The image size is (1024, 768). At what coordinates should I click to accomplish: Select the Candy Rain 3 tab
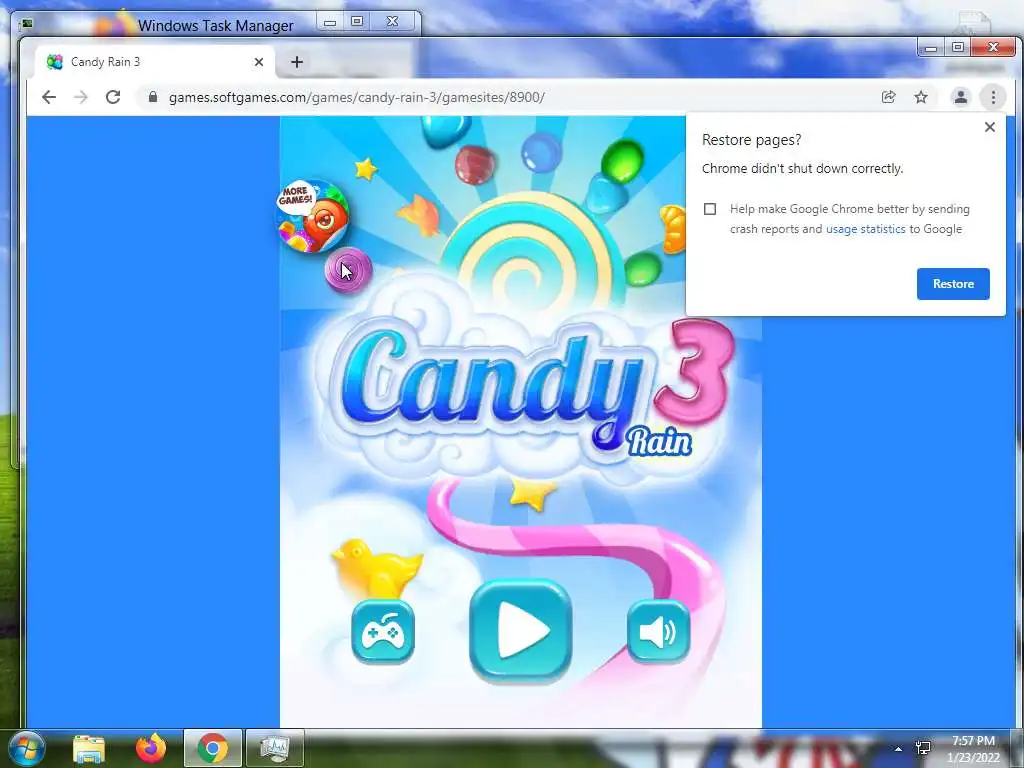[x=153, y=62]
